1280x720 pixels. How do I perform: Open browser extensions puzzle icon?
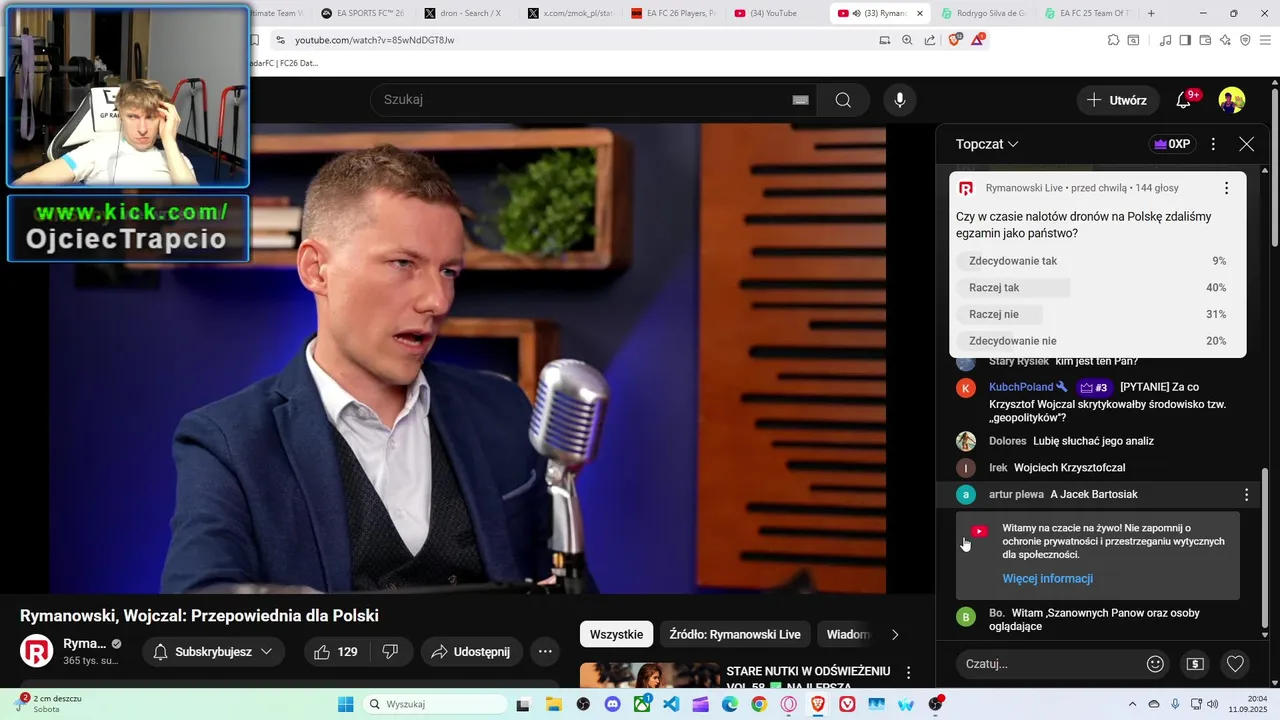pos(1113,40)
